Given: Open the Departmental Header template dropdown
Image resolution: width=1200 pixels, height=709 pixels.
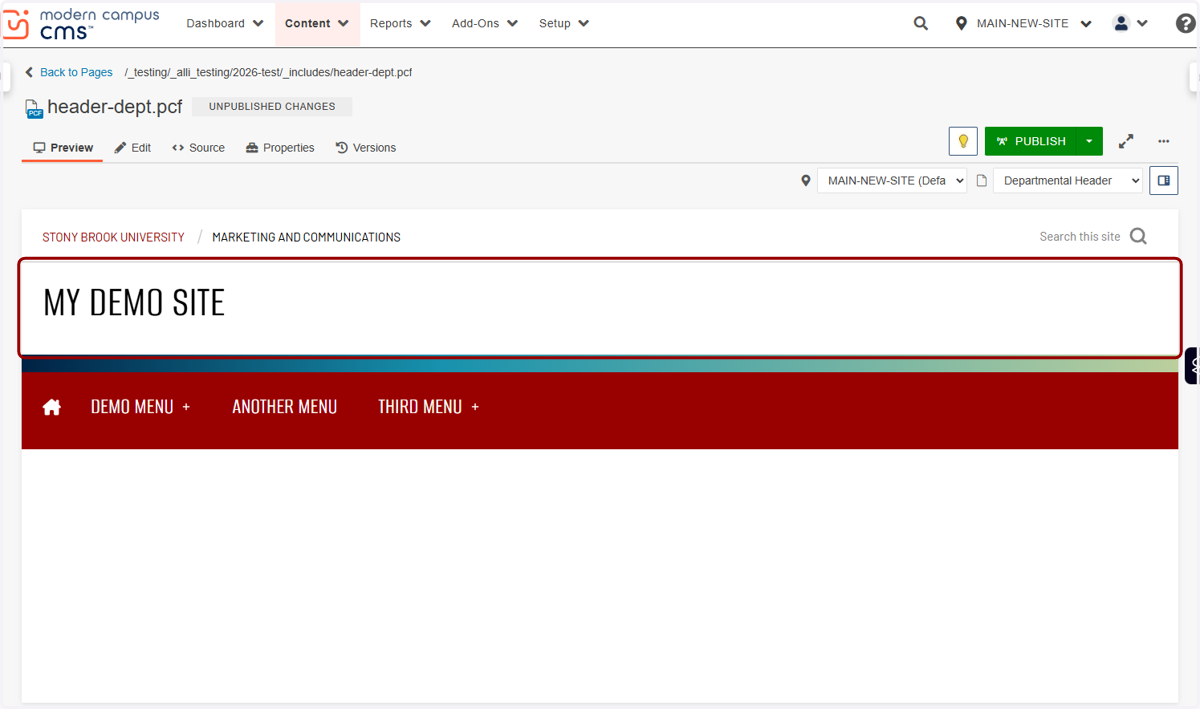Looking at the screenshot, I should tap(1068, 181).
